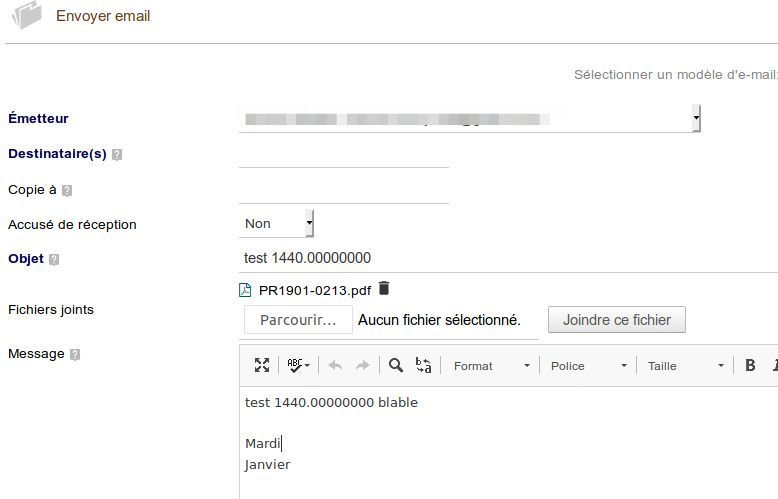This screenshot has width=778, height=499.
Task: Open the PR1901-0213.pdf attachment link
Action: (314, 291)
